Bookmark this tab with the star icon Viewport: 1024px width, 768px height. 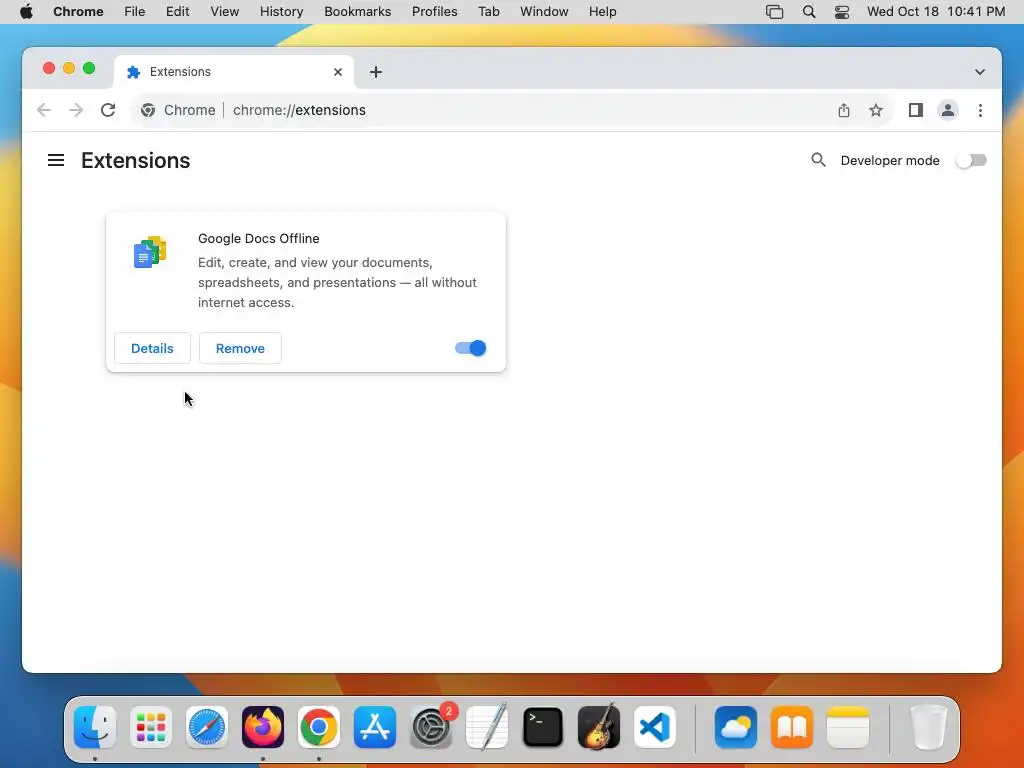pyautogui.click(x=876, y=110)
